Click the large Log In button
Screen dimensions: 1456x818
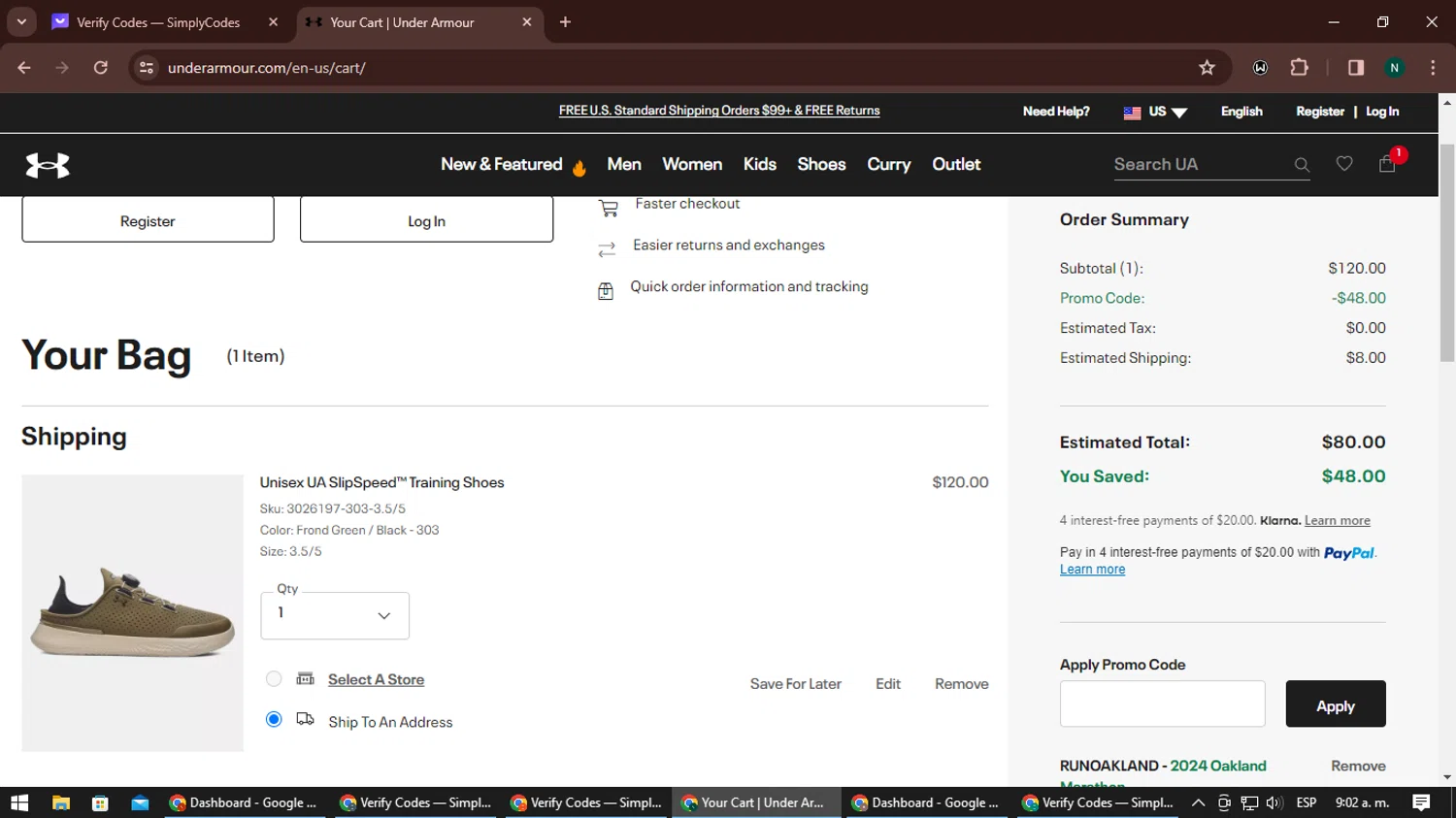426,219
